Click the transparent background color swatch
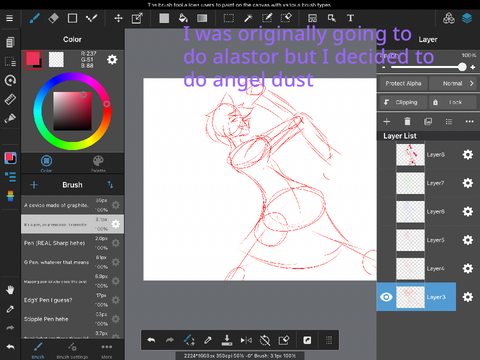Screen dimensions: 480x360 [x=56, y=60]
